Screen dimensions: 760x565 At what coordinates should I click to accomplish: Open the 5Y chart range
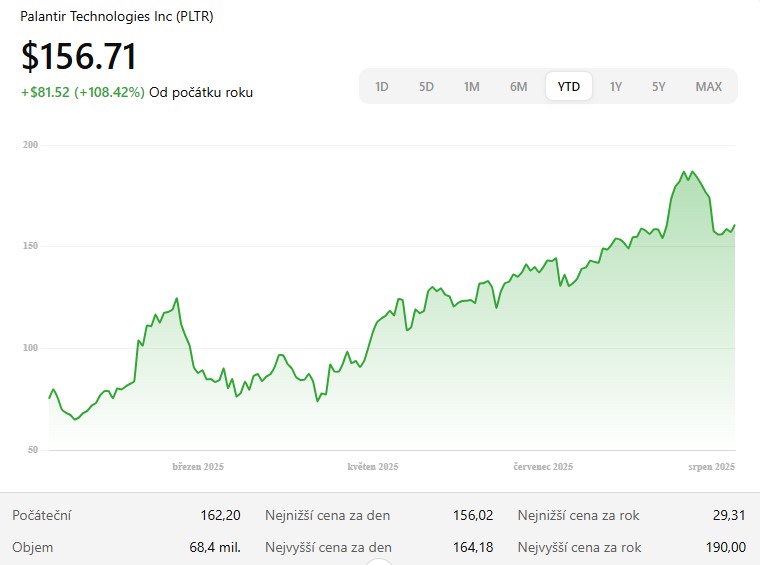pos(658,86)
